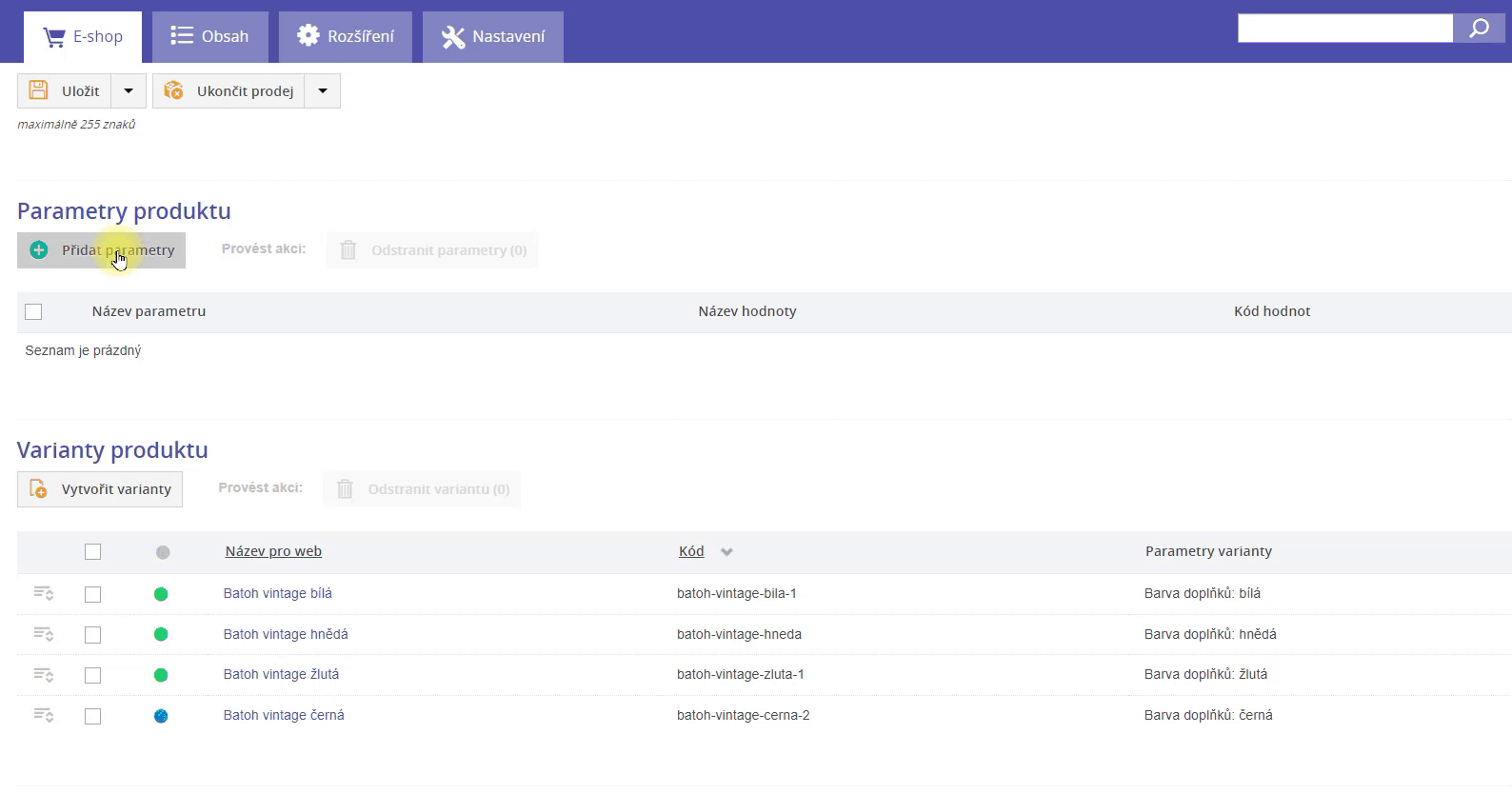Switch to the Nastavení tab
Viewport: 1512px width, 794px height.
tap(492, 36)
